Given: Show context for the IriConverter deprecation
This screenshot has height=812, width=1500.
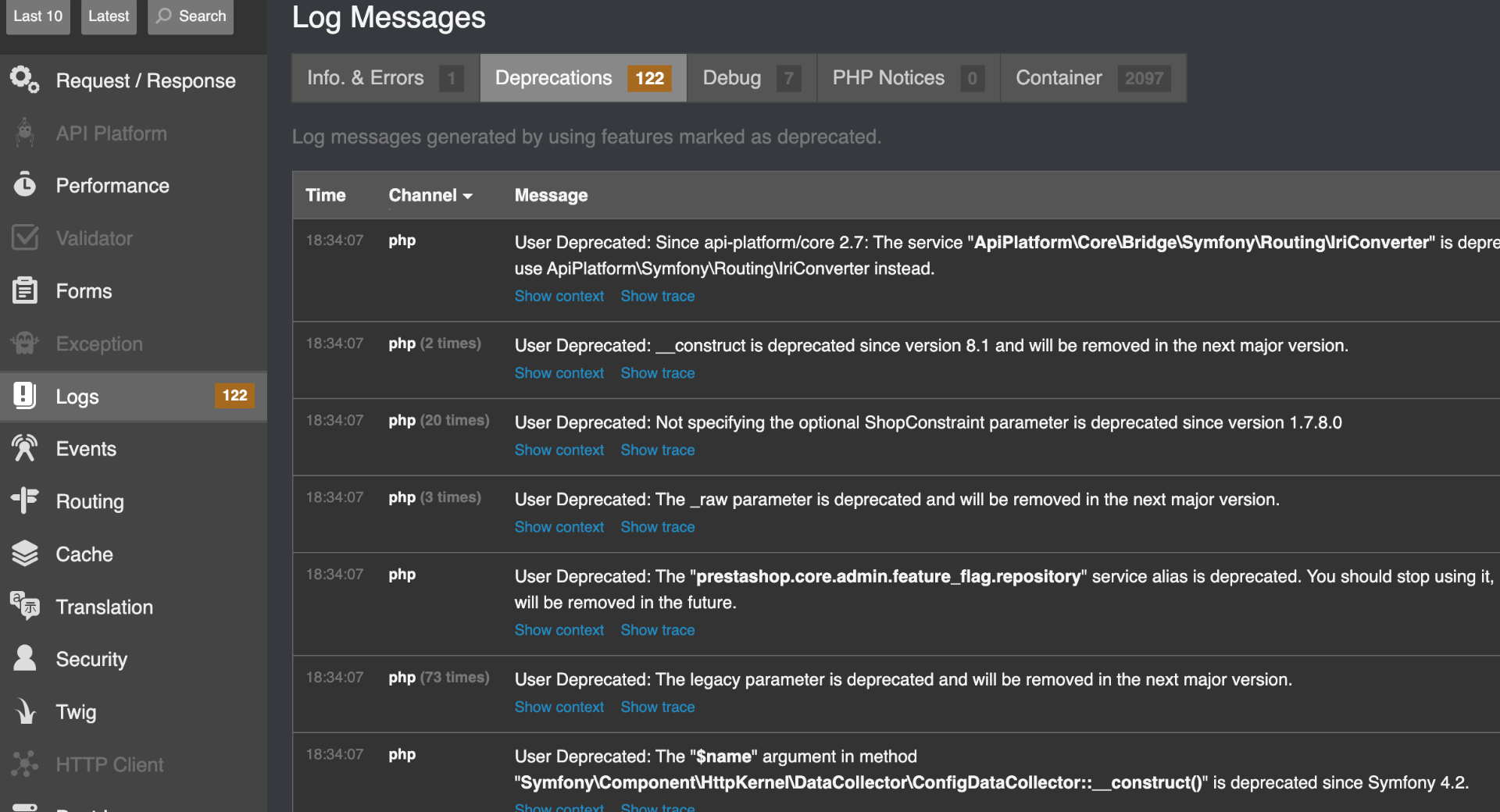Looking at the screenshot, I should [x=559, y=296].
